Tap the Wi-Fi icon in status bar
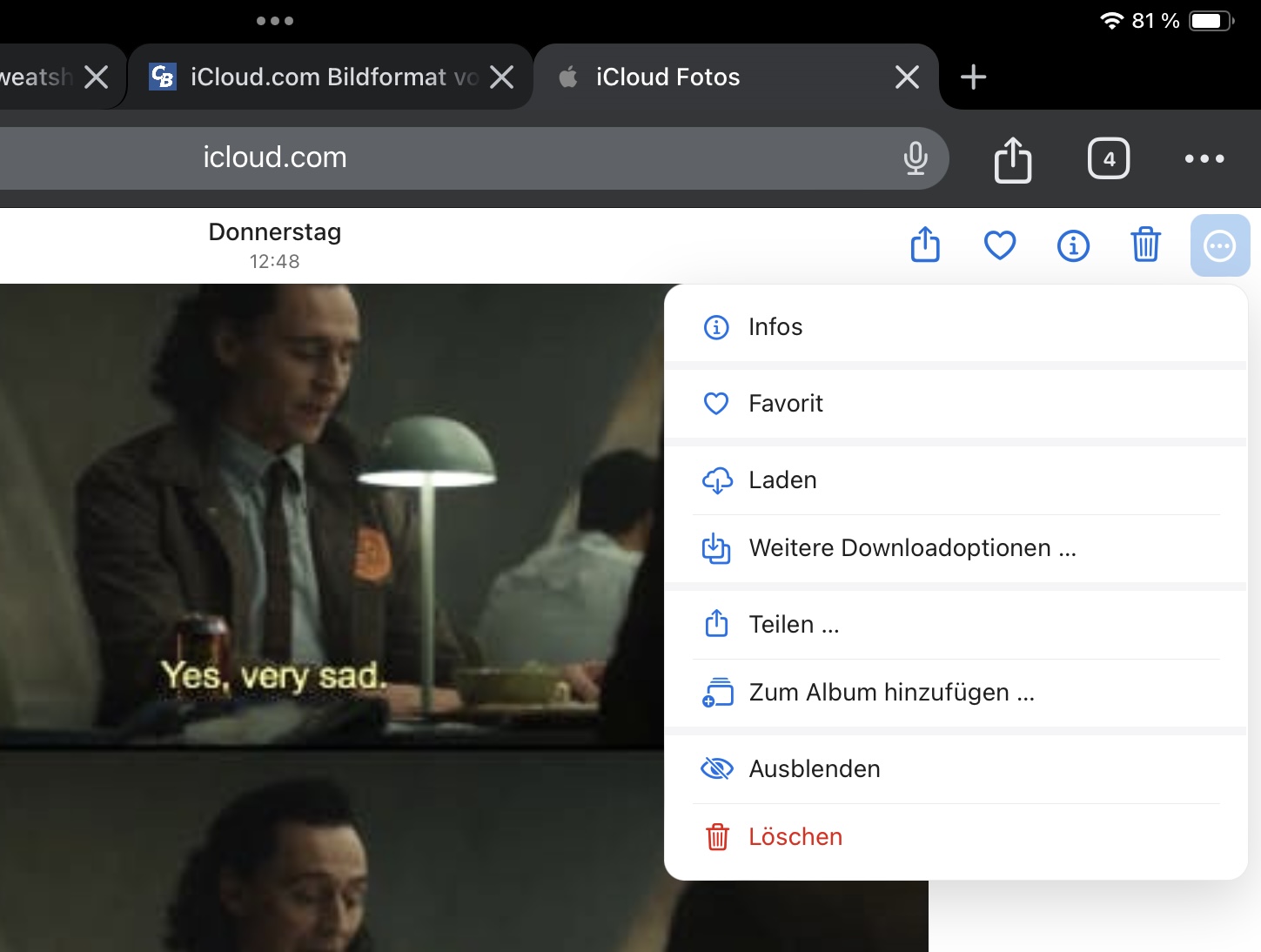Viewport: 1261px width, 952px height. pos(1111,21)
